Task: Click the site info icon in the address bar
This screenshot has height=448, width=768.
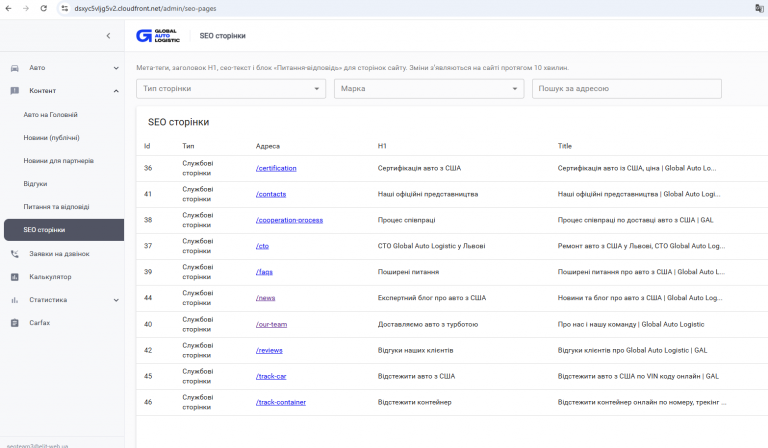Action: tap(65, 8)
